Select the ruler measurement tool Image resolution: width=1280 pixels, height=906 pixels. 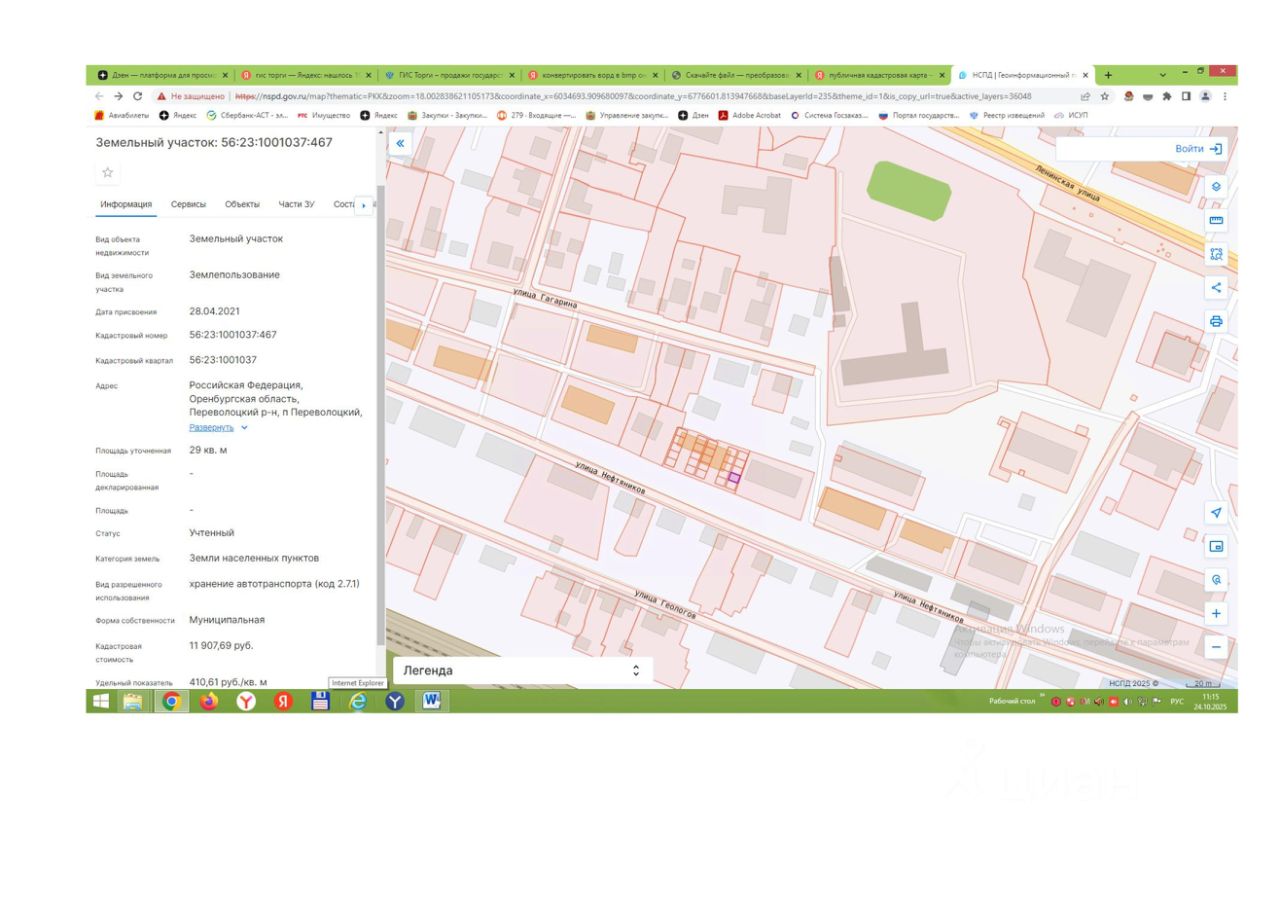coord(1216,220)
